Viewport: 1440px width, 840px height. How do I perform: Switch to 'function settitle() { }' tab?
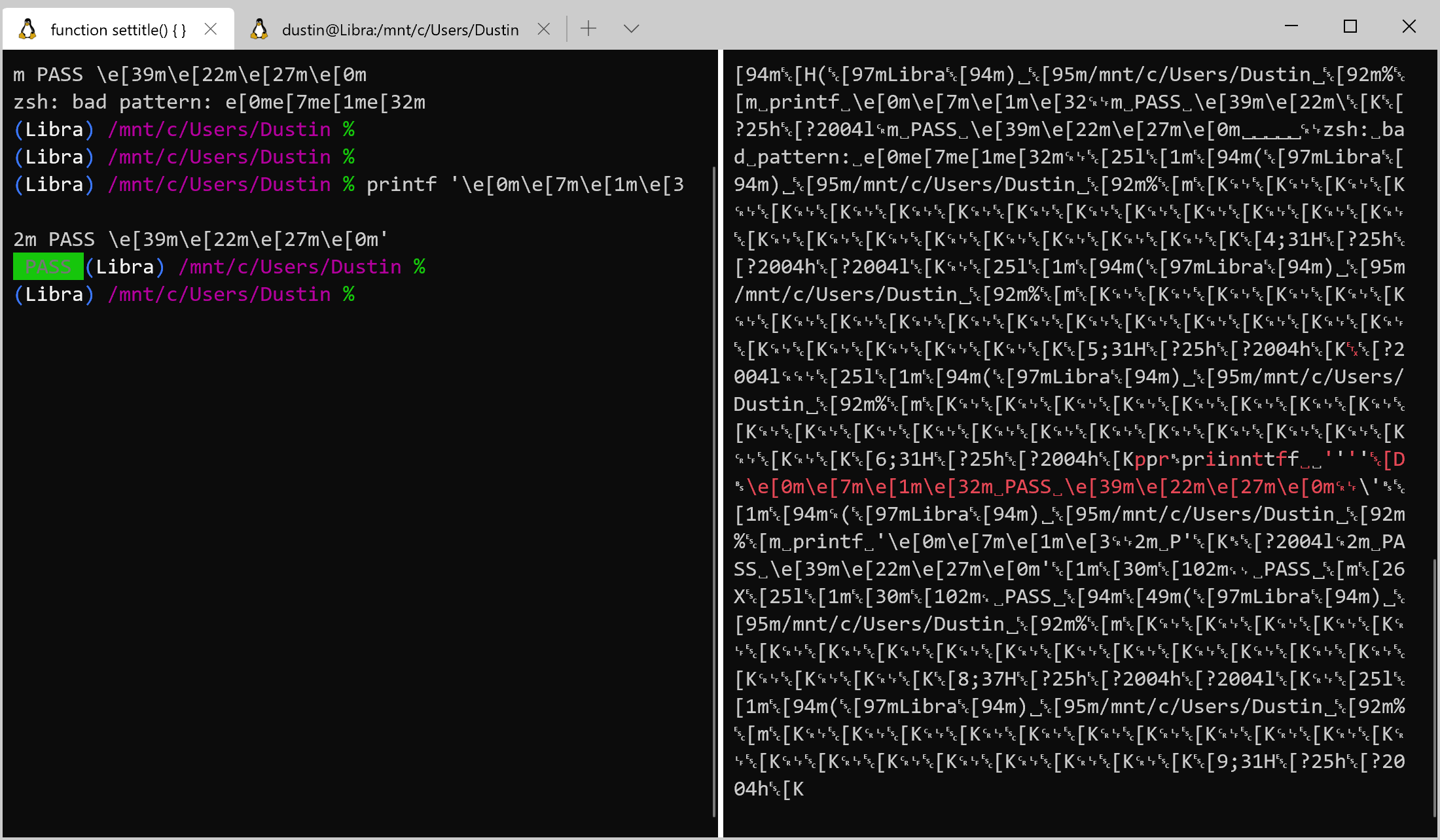point(118,29)
